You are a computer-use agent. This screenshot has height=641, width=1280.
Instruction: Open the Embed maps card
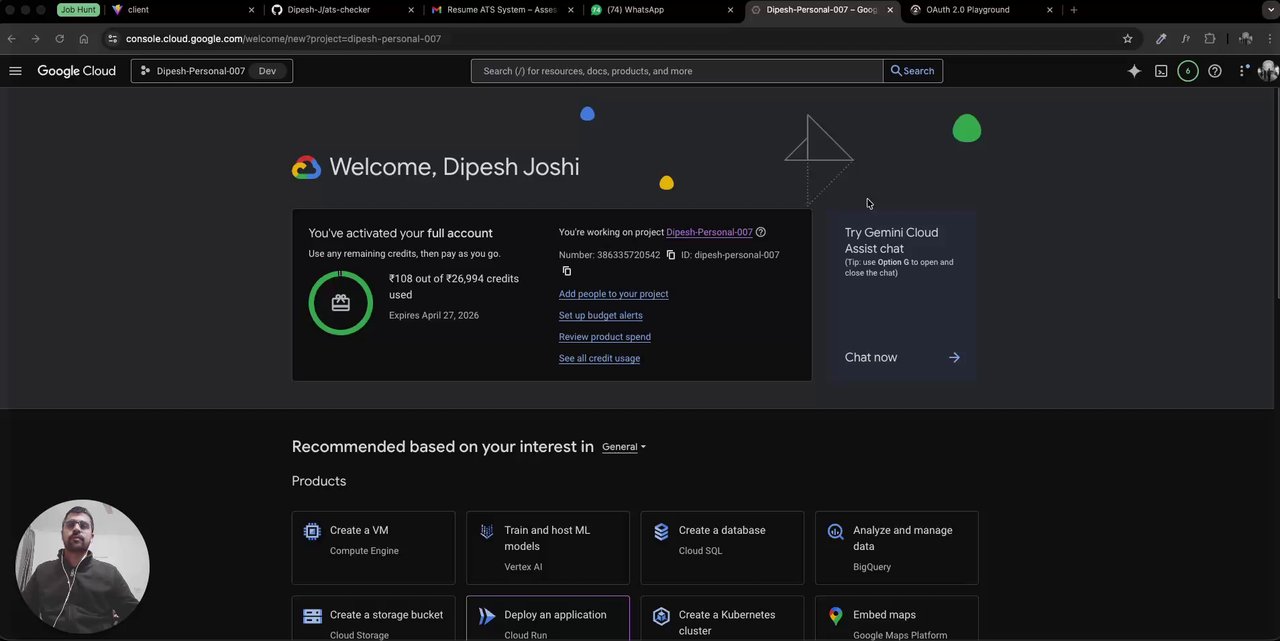(x=897, y=619)
